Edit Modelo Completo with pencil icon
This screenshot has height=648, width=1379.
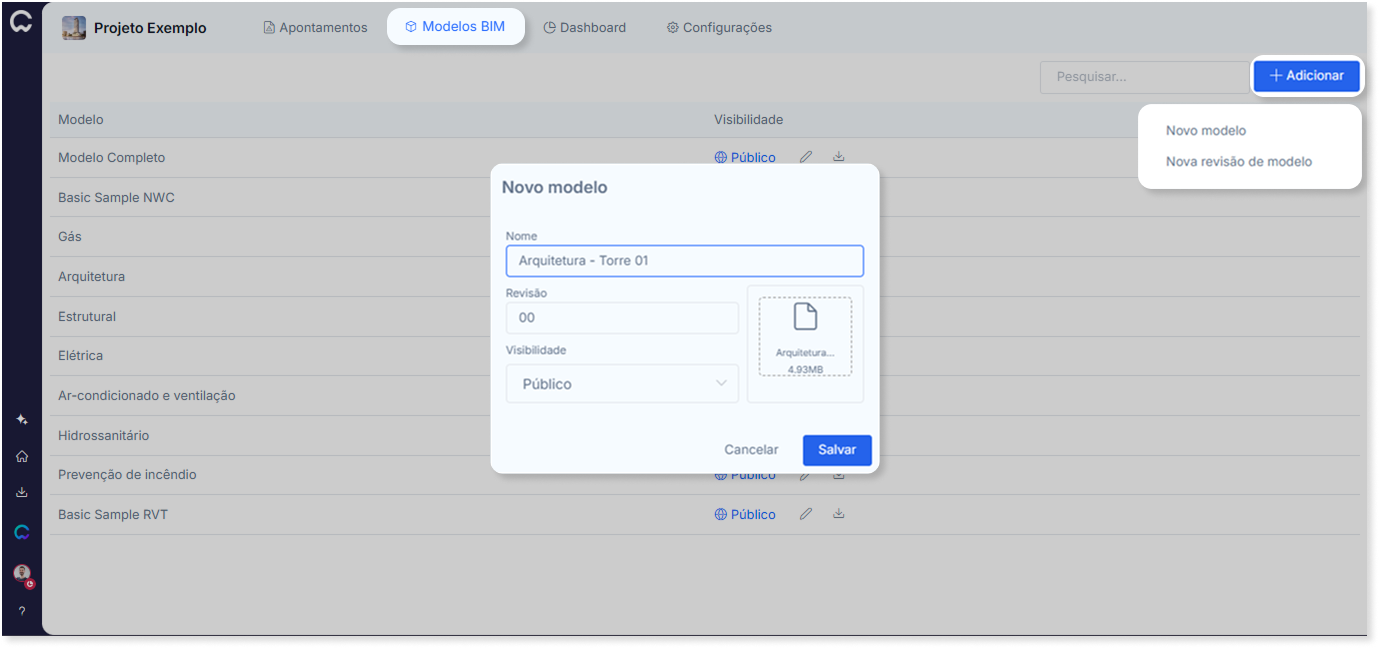[x=806, y=157]
